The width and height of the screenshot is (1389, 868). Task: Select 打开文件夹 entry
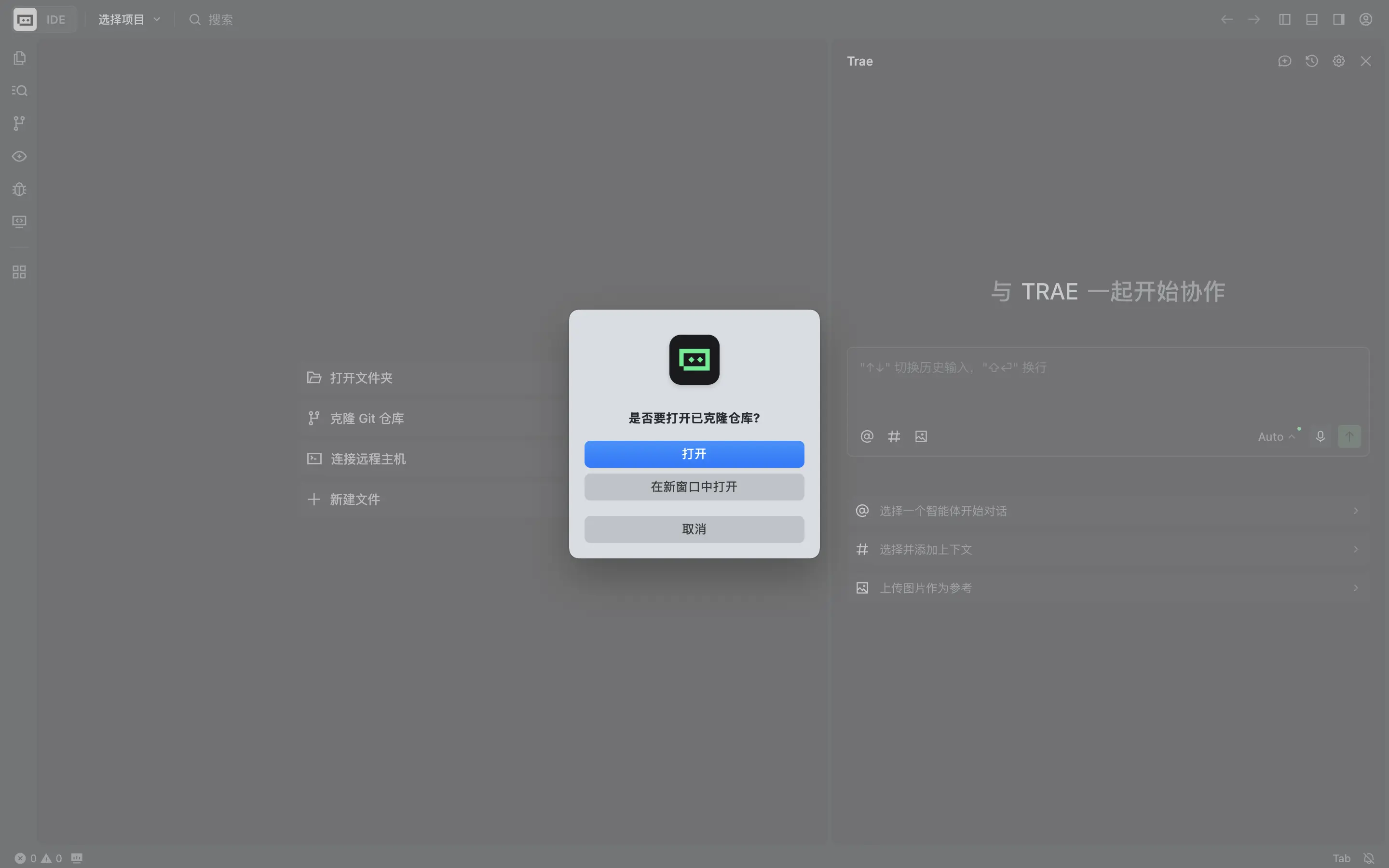coord(362,378)
